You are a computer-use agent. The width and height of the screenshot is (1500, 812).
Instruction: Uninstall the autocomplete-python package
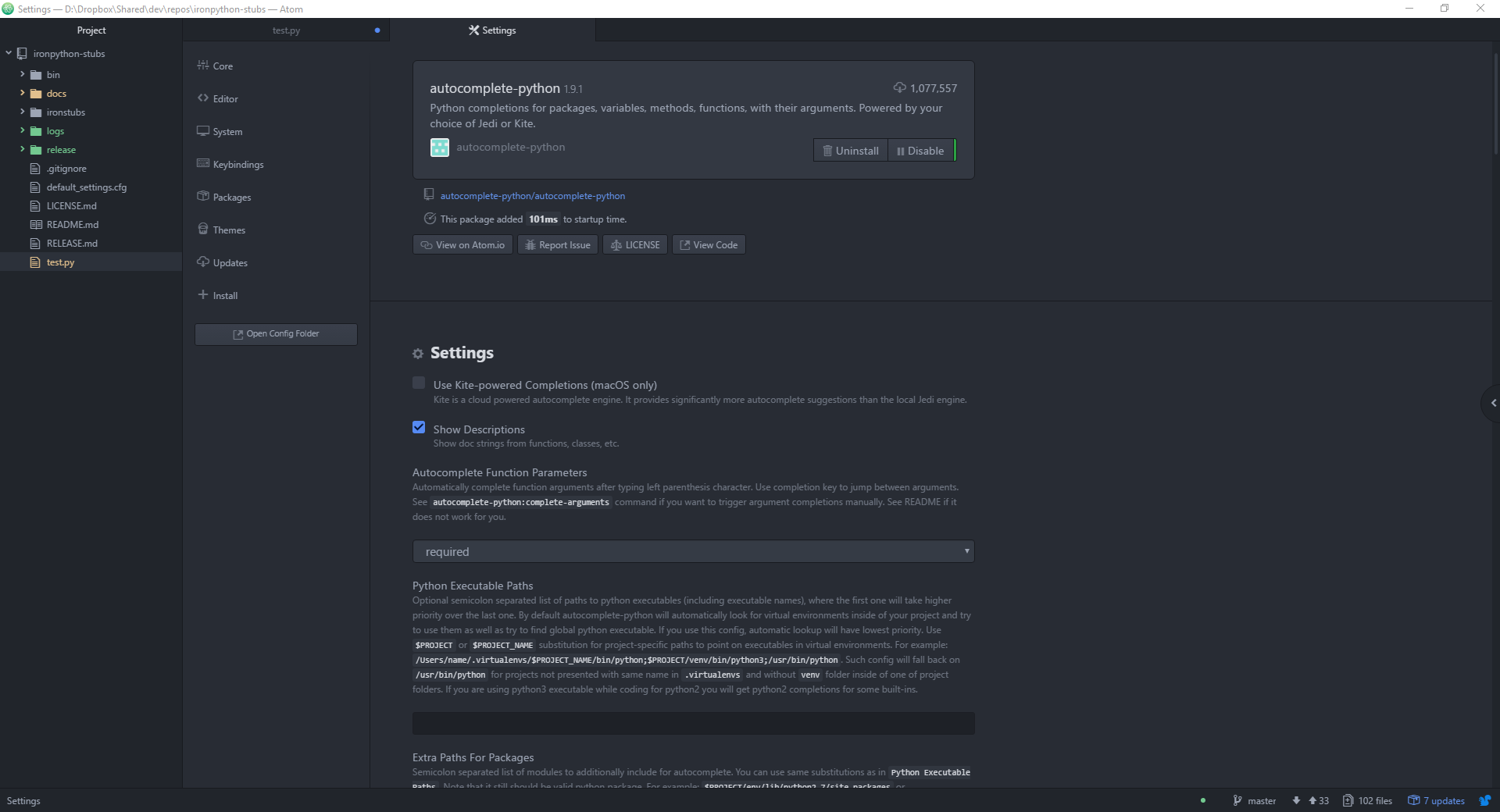tap(850, 151)
